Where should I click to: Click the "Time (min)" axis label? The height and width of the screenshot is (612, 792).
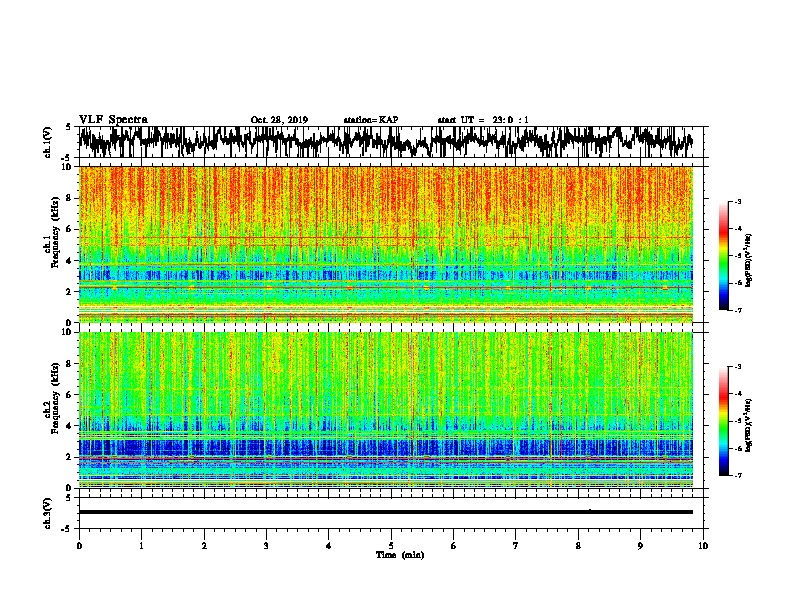click(400, 555)
